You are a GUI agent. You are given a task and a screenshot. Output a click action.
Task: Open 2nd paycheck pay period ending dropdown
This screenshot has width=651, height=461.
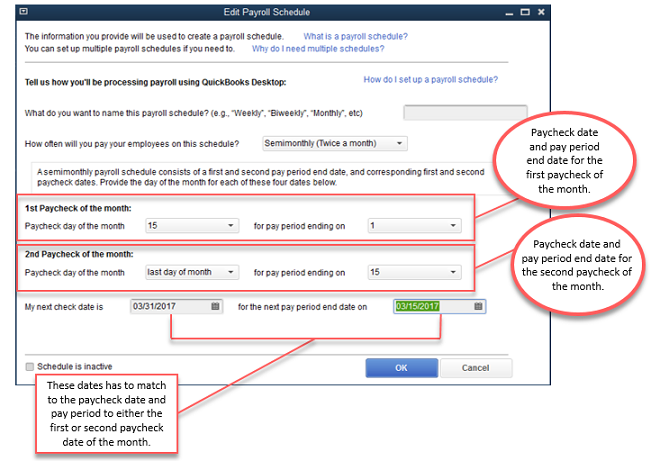tap(414, 272)
